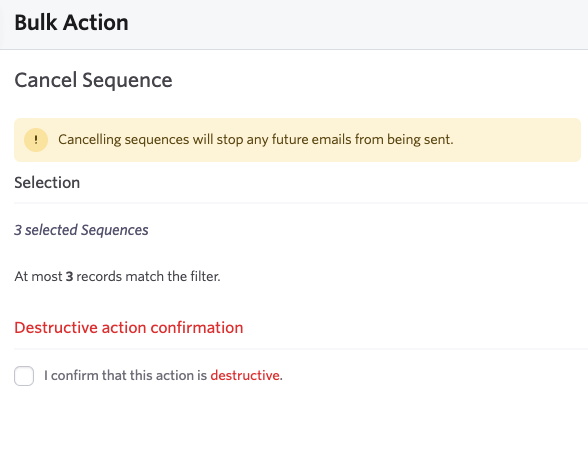Click the 'Bulk Action' dialog title
The height and width of the screenshot is (451, 588).
click(x=71, y=22)
